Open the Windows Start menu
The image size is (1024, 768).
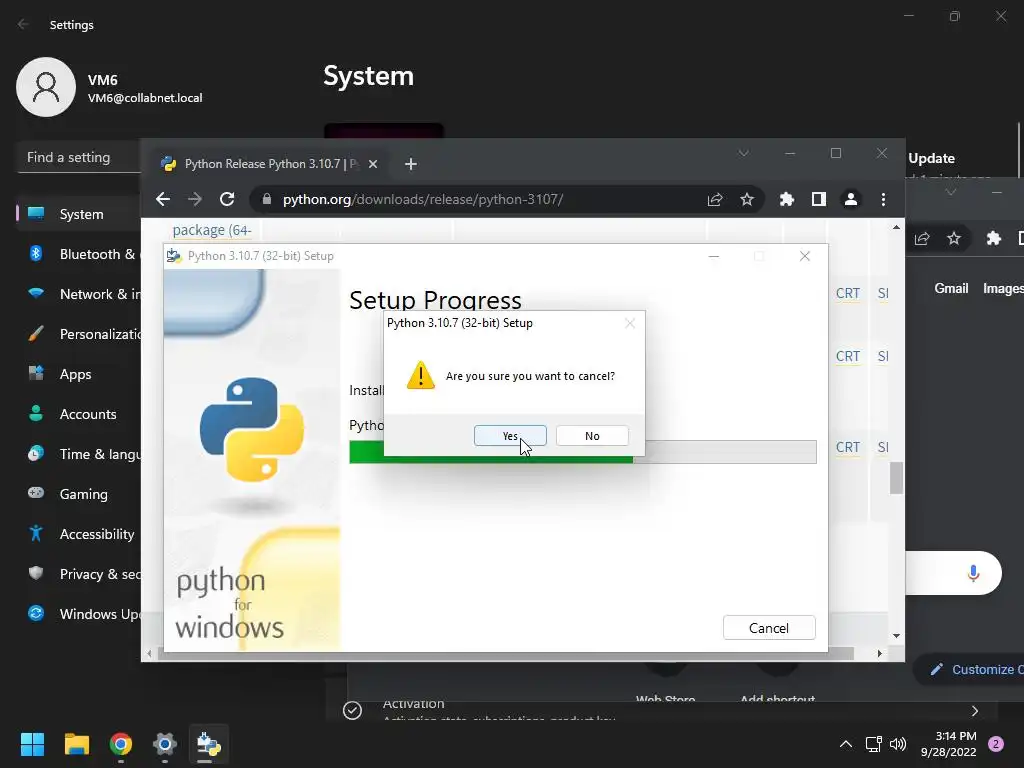pyautogui.click(x=32, y=744)
